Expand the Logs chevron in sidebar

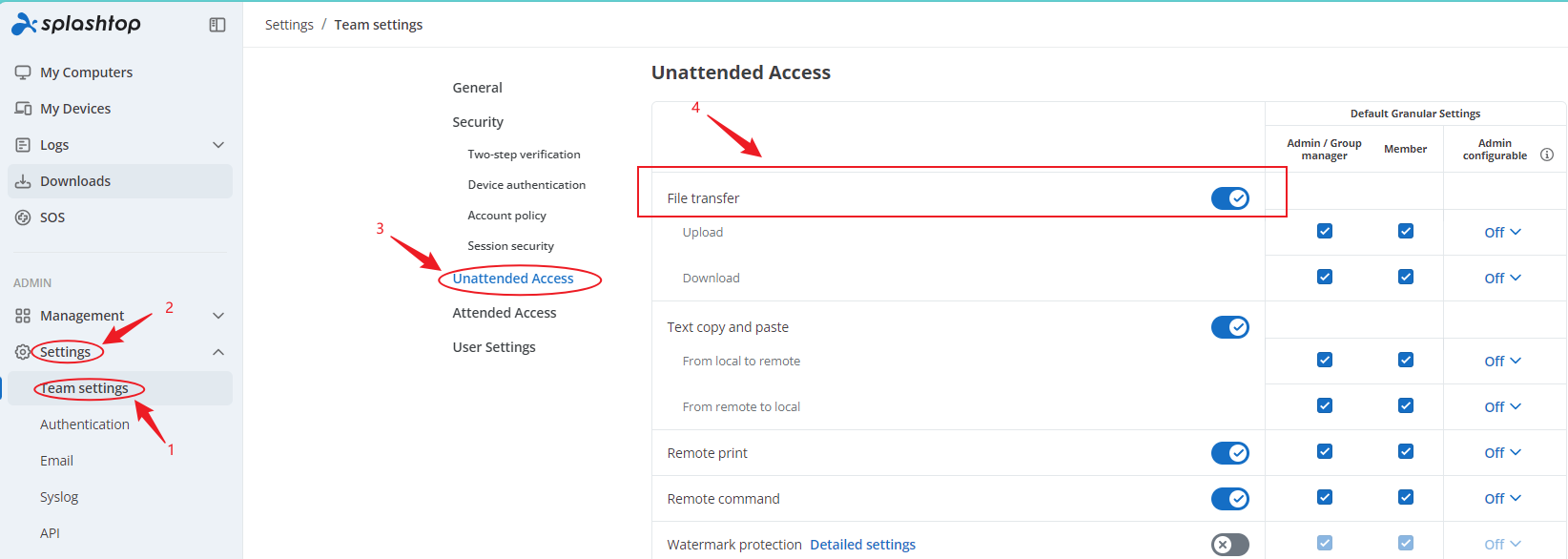coord(218,145)
